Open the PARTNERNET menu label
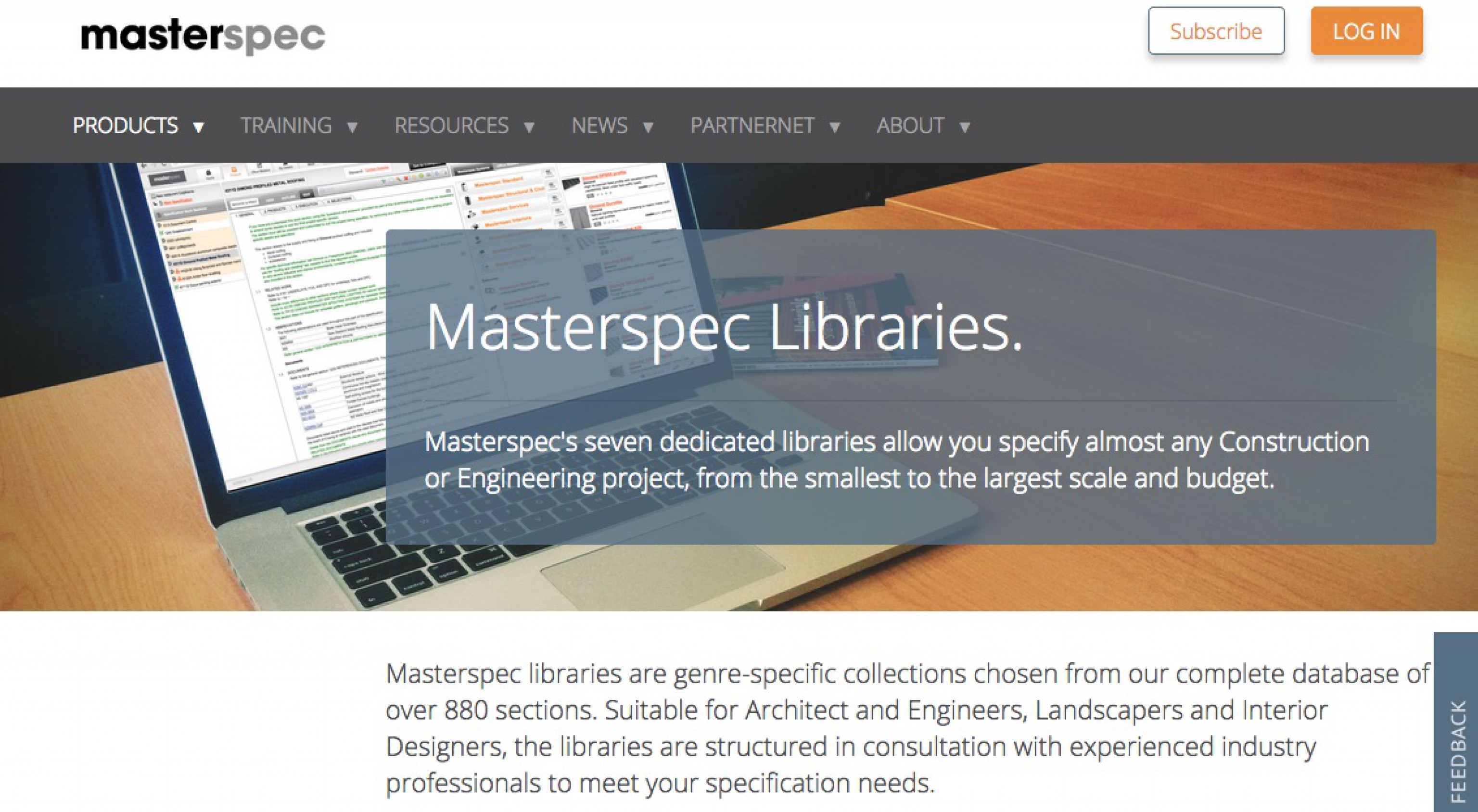 tap(752, 126)
